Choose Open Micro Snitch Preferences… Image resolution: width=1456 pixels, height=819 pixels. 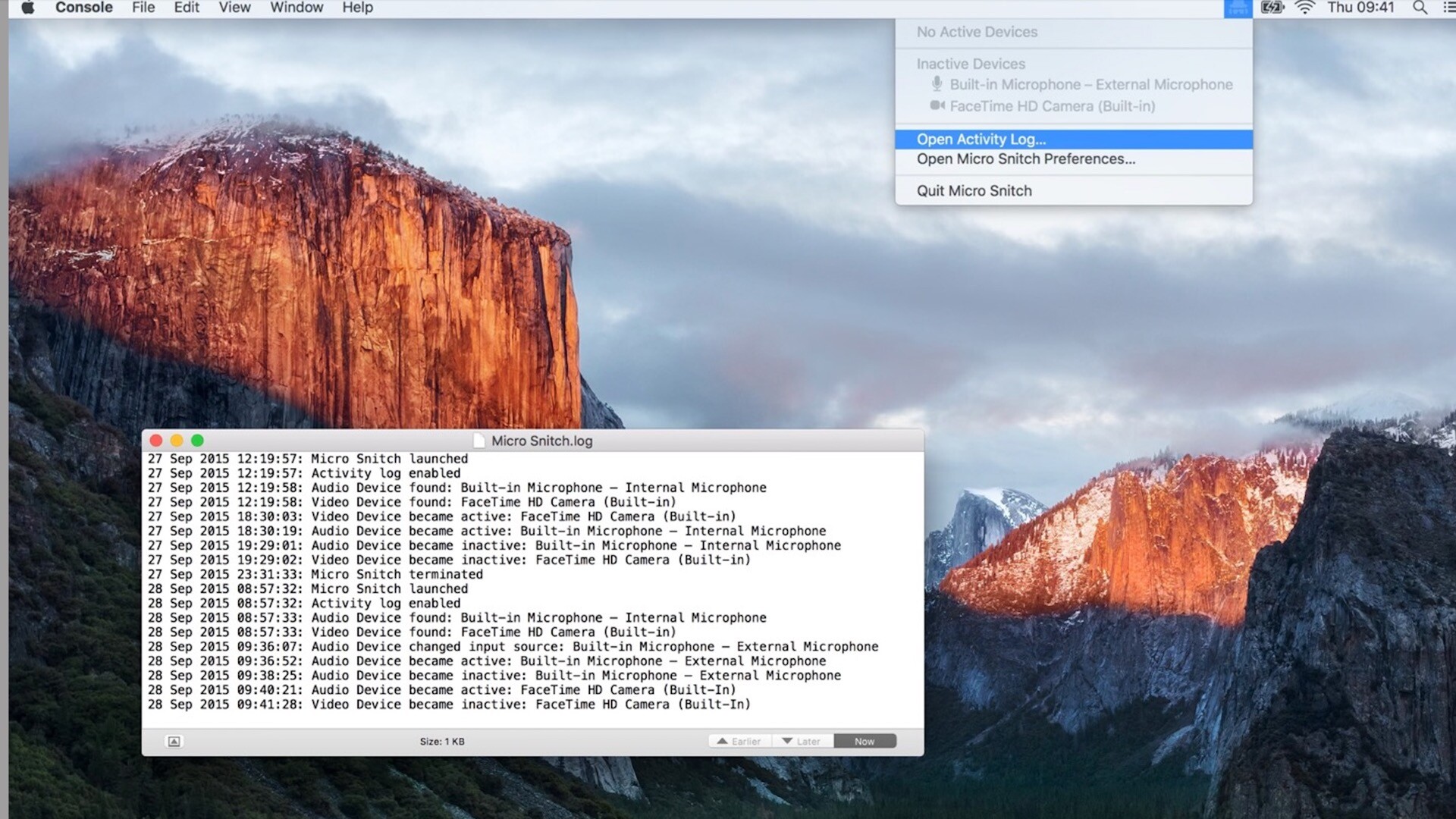tap(1074, 158)
